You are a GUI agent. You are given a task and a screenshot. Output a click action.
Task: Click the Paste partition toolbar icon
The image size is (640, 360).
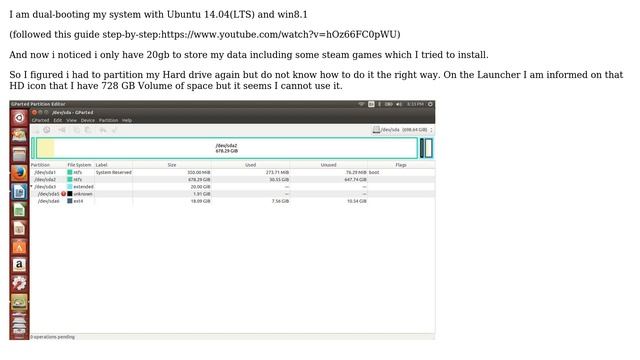point(88,130)
